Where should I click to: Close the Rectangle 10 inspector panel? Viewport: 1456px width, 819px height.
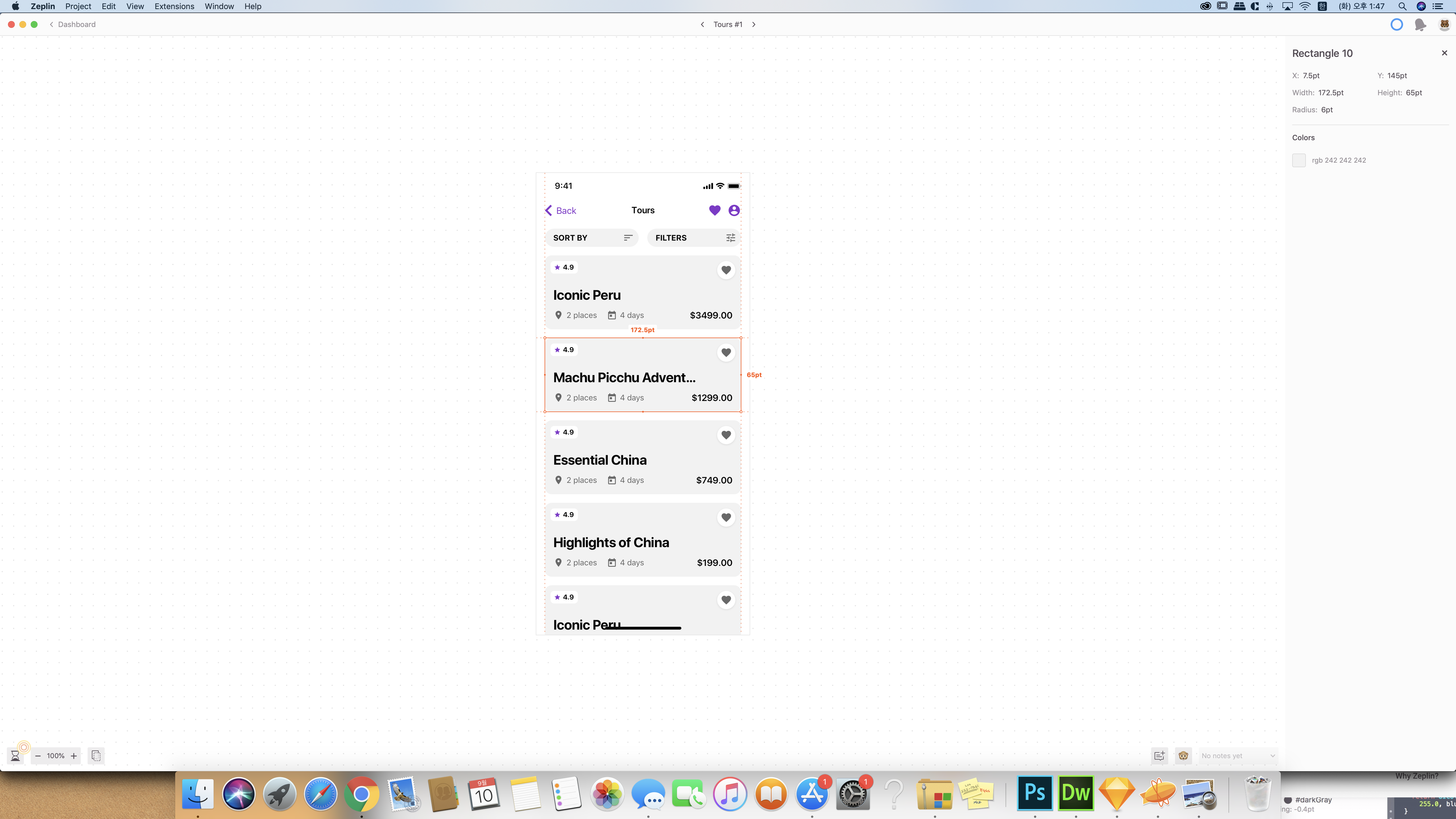pos(1444,53)
